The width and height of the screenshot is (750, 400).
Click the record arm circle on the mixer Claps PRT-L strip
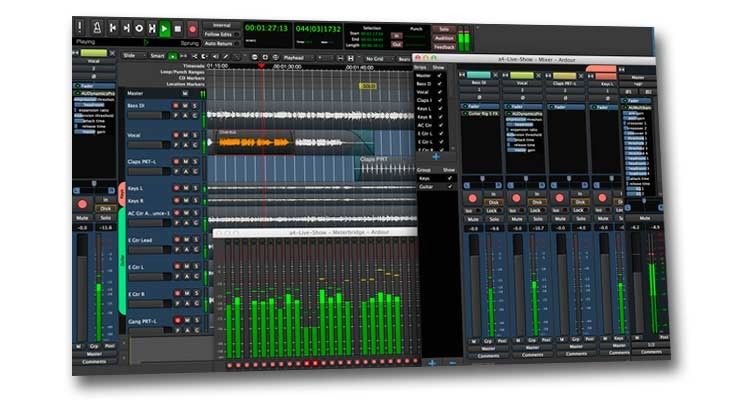(x=559, y=198)
